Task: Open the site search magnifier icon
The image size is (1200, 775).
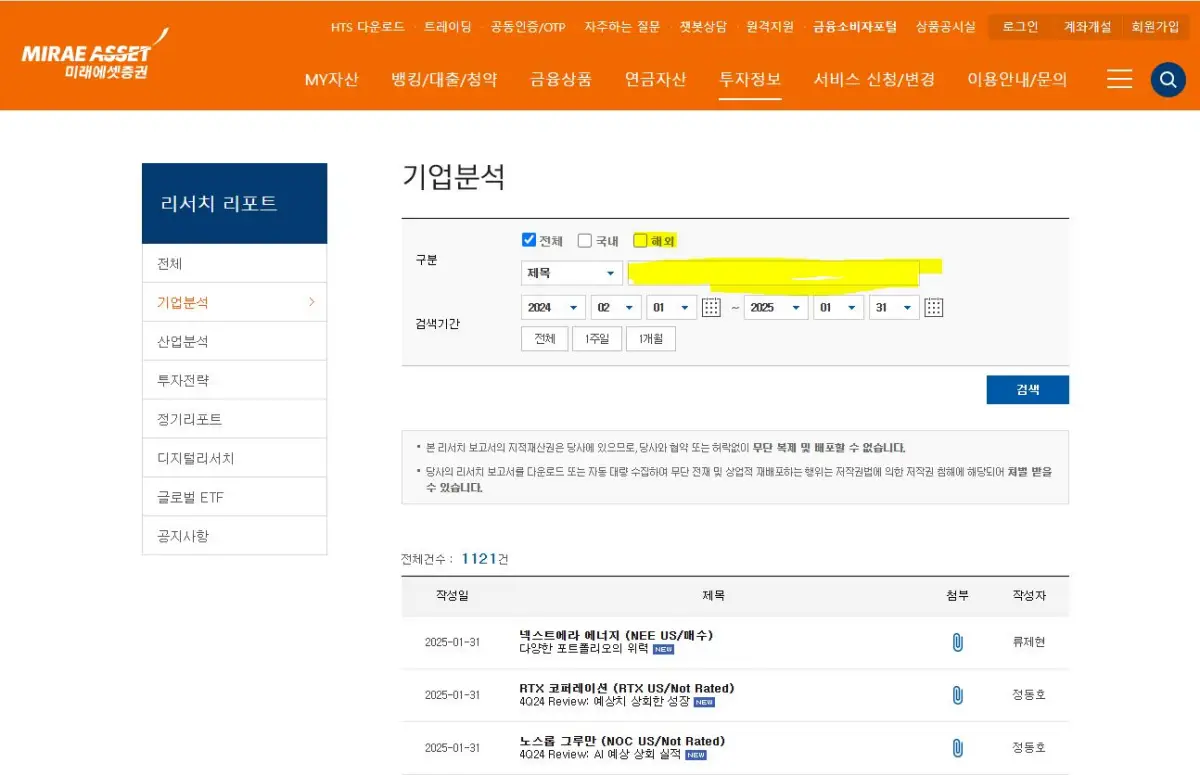Action: [x=1168, y=79]
